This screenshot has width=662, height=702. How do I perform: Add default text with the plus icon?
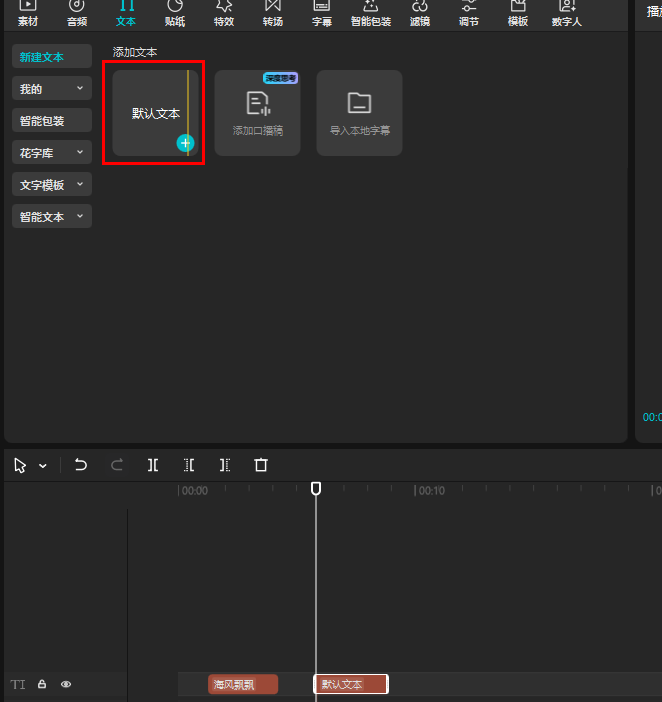185,143
